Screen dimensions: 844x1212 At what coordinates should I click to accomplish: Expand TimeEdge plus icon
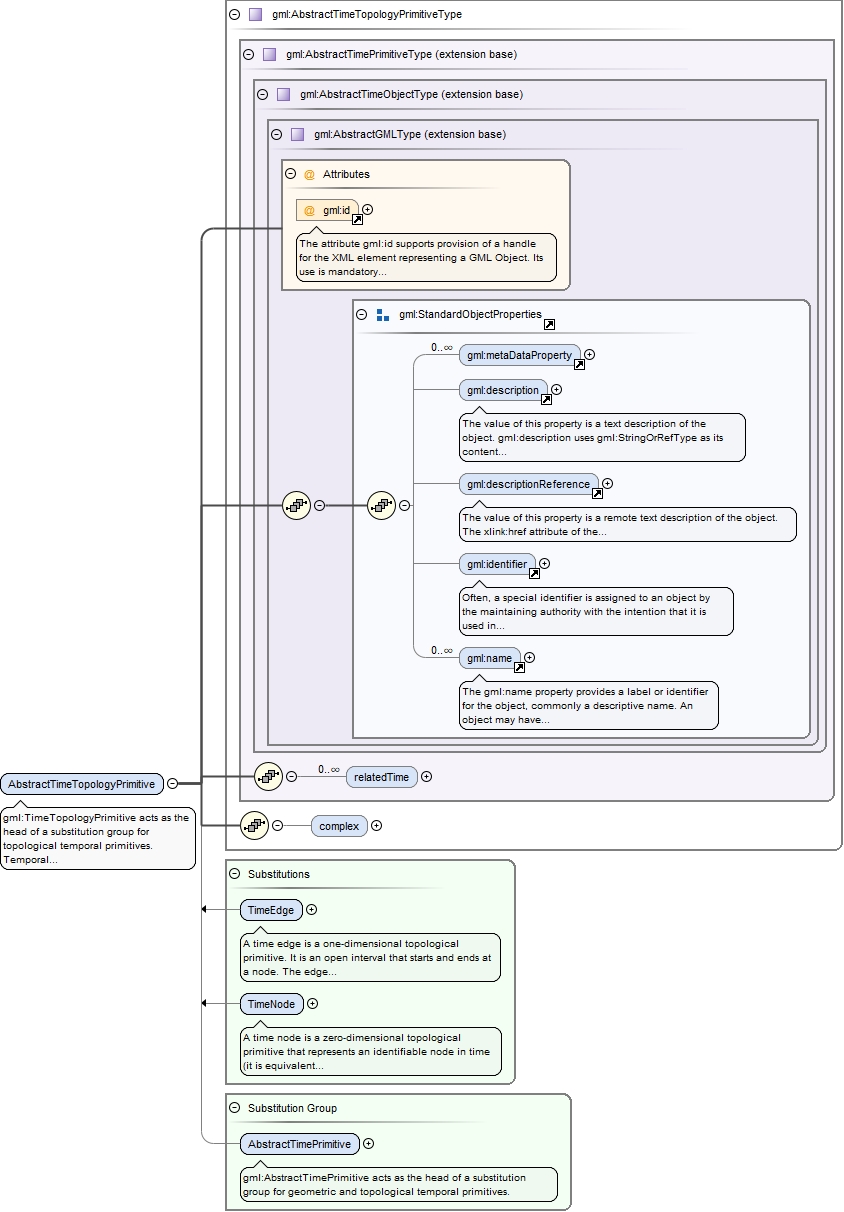point(311,910)
